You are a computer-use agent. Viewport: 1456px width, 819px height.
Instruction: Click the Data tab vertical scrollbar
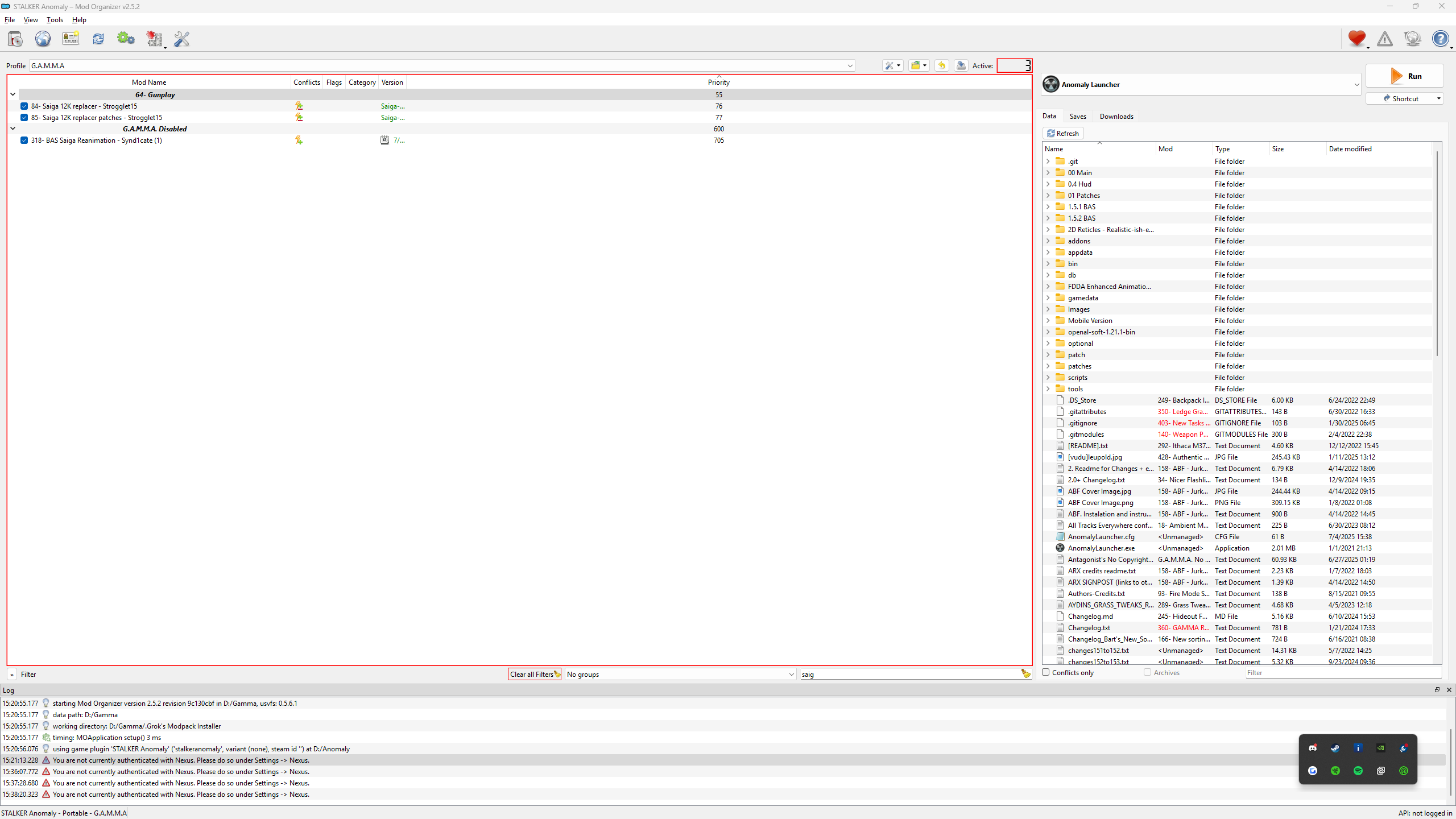tap(1437, 404)
